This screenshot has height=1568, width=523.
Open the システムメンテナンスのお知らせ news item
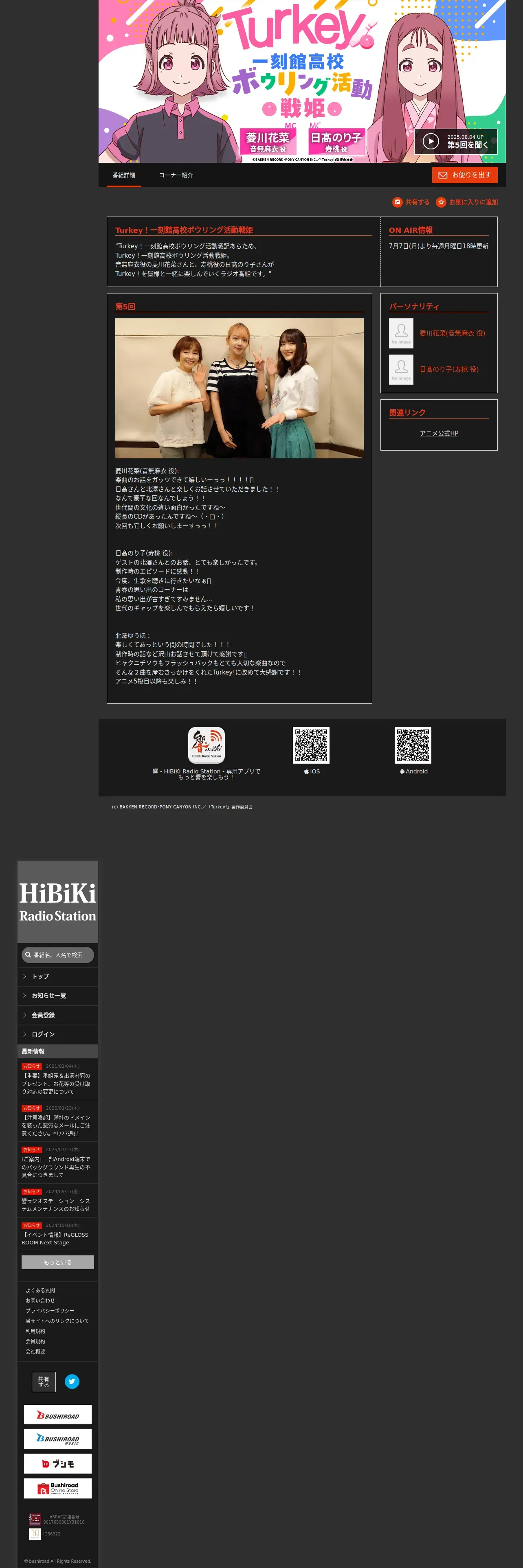(56, 1204)
